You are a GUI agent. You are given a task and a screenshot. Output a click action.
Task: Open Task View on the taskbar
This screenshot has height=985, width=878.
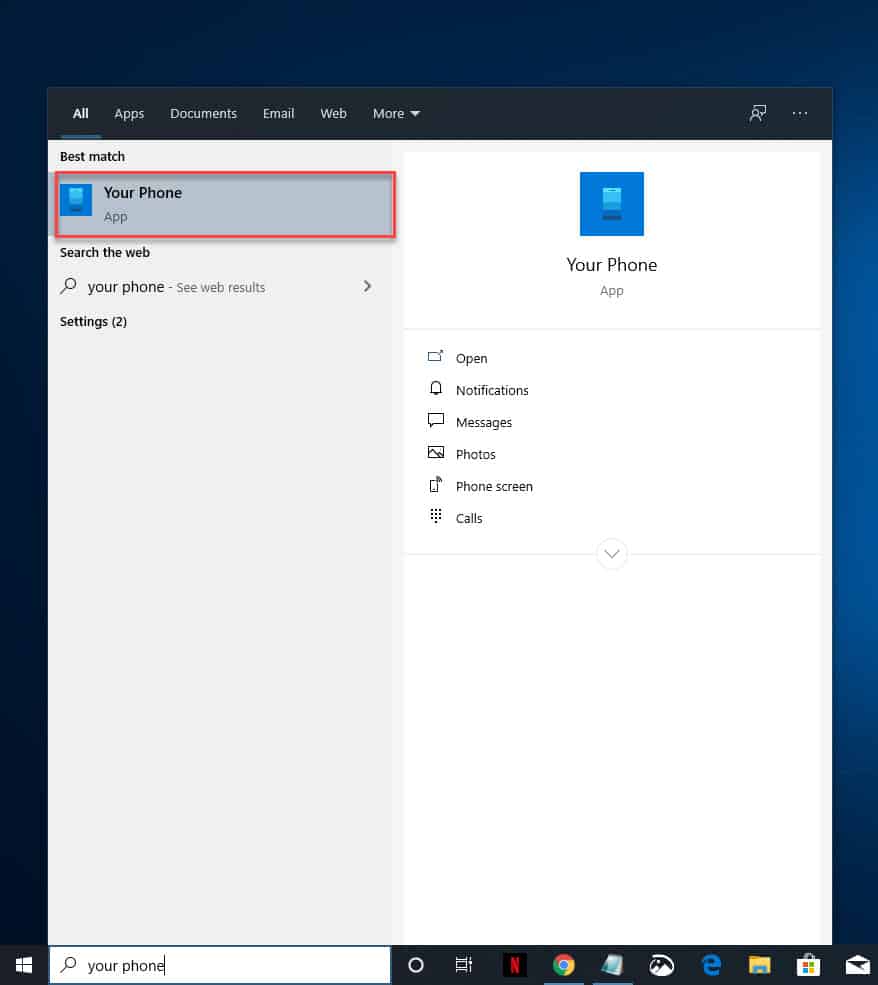tap(463, 965)
